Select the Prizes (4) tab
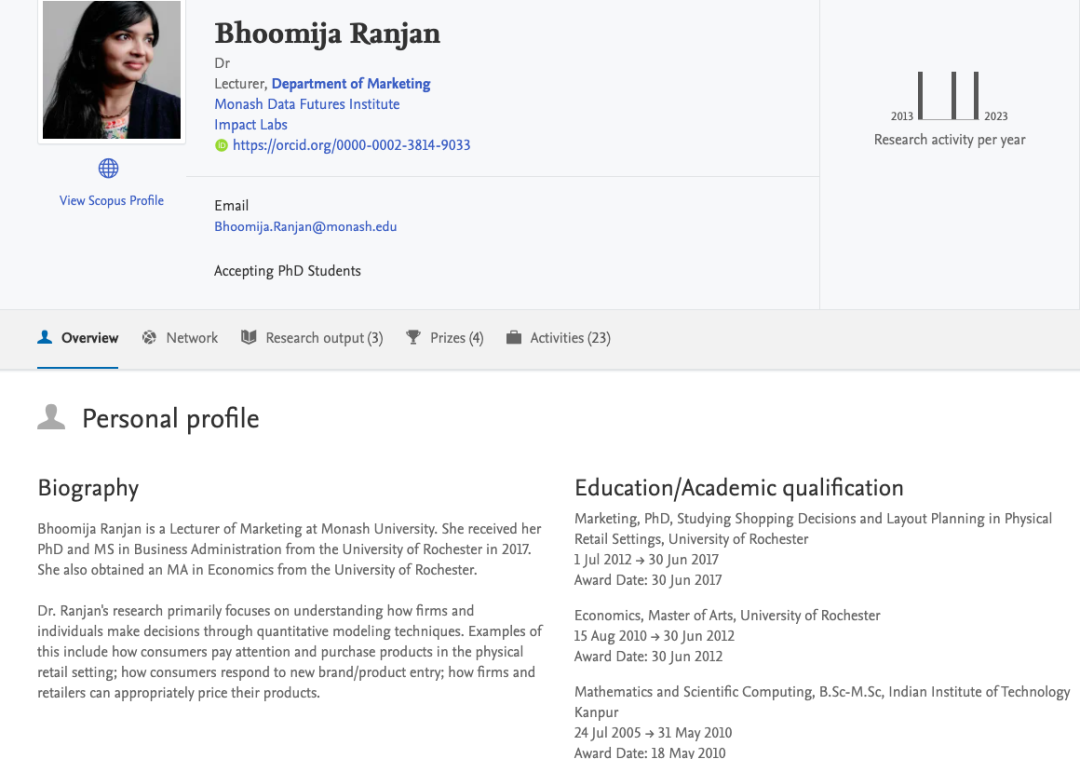Image resolution: width=1080 pixels, height=759 pixels. pos(457,338)
